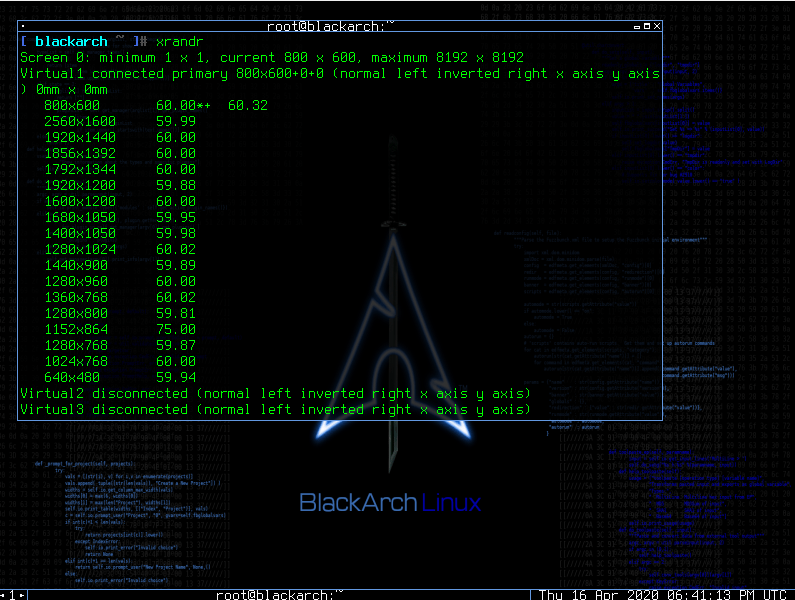Image resolution: width=795 pixels, height=600 pixels.
Task: Click the Virtual1 connected primary line
Action: [340, 74]
